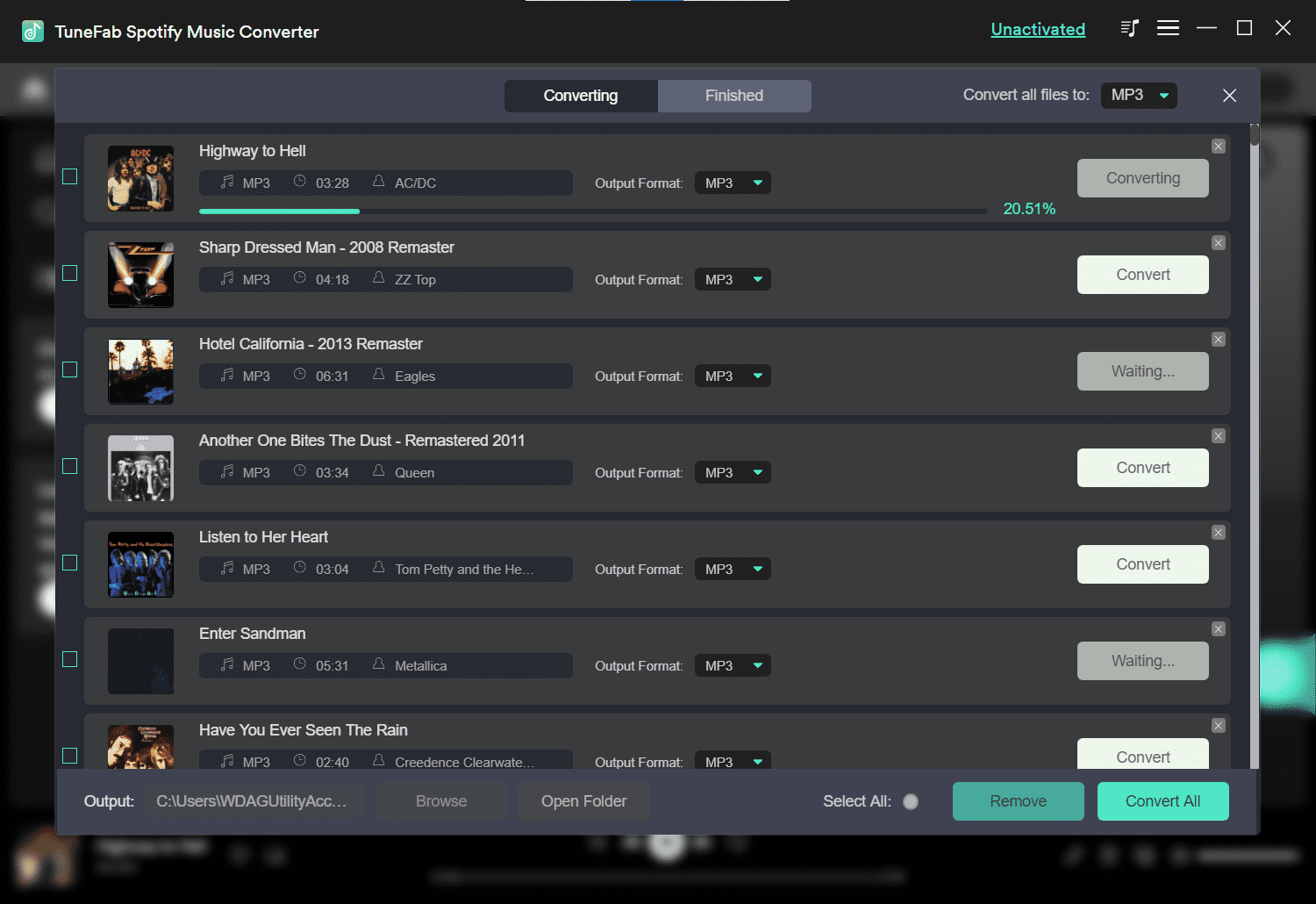Expand Output Format for Another One Bites The Dust

tap(733, 472)
